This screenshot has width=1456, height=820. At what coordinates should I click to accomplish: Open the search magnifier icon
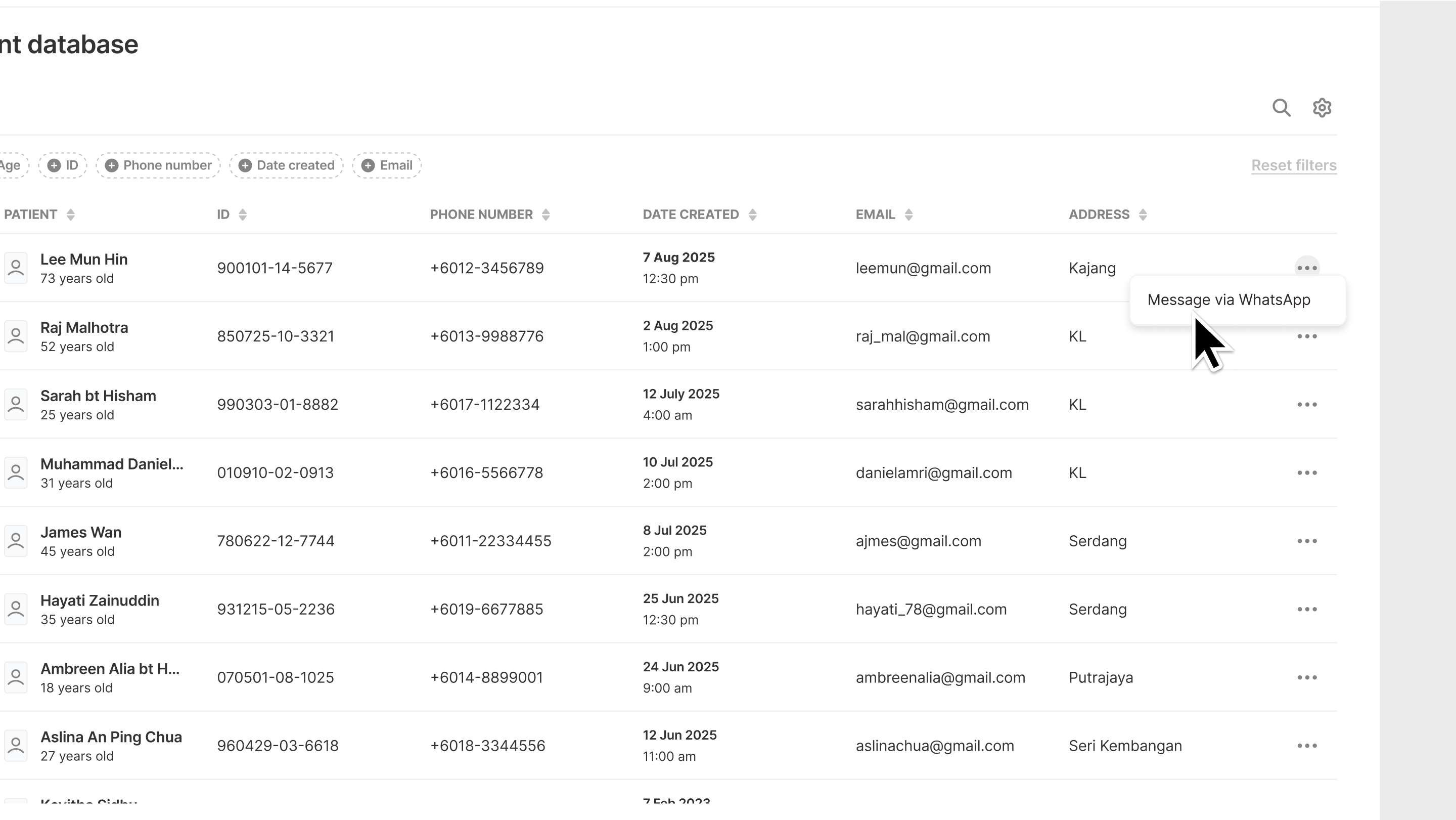coord(1282,107)
